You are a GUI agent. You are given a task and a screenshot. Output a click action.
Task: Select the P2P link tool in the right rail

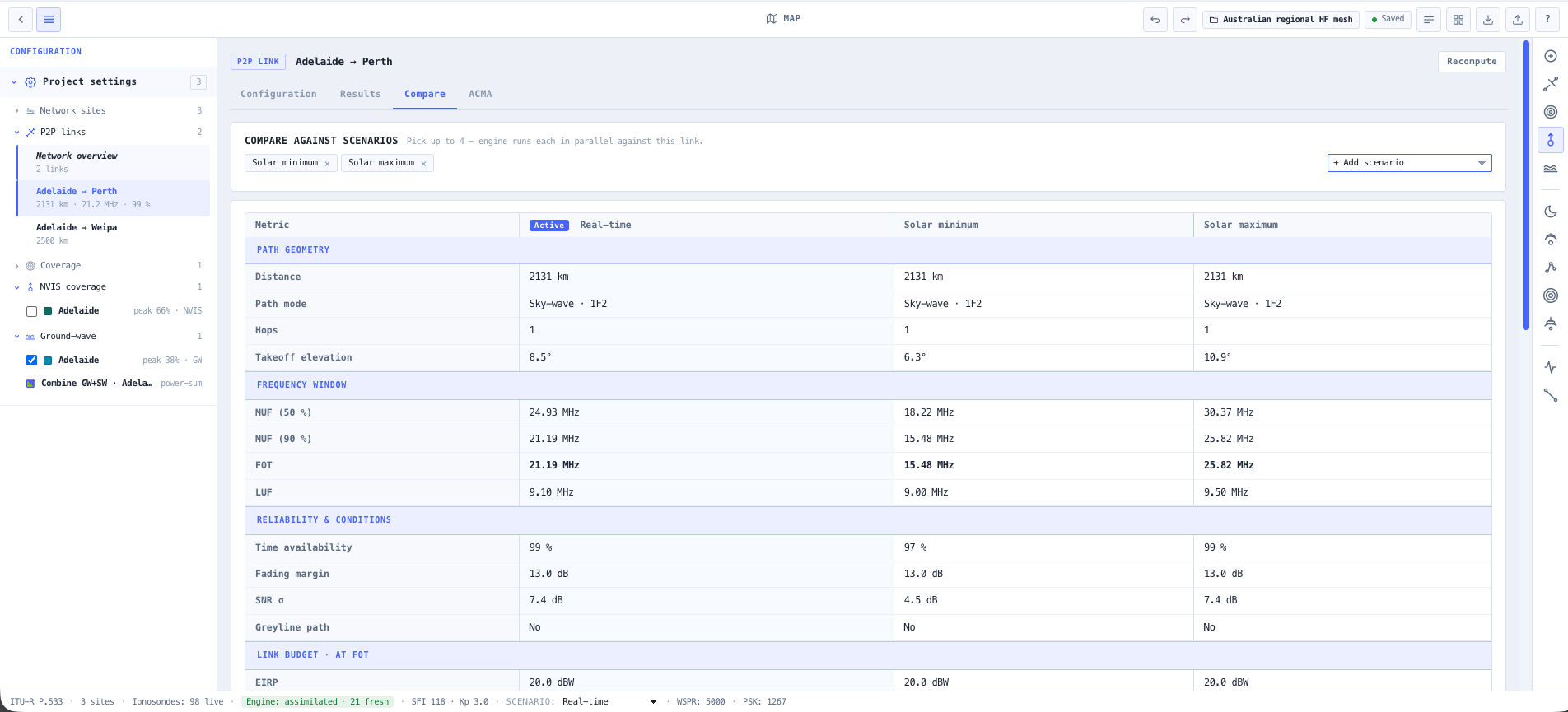coord(1551,84)
